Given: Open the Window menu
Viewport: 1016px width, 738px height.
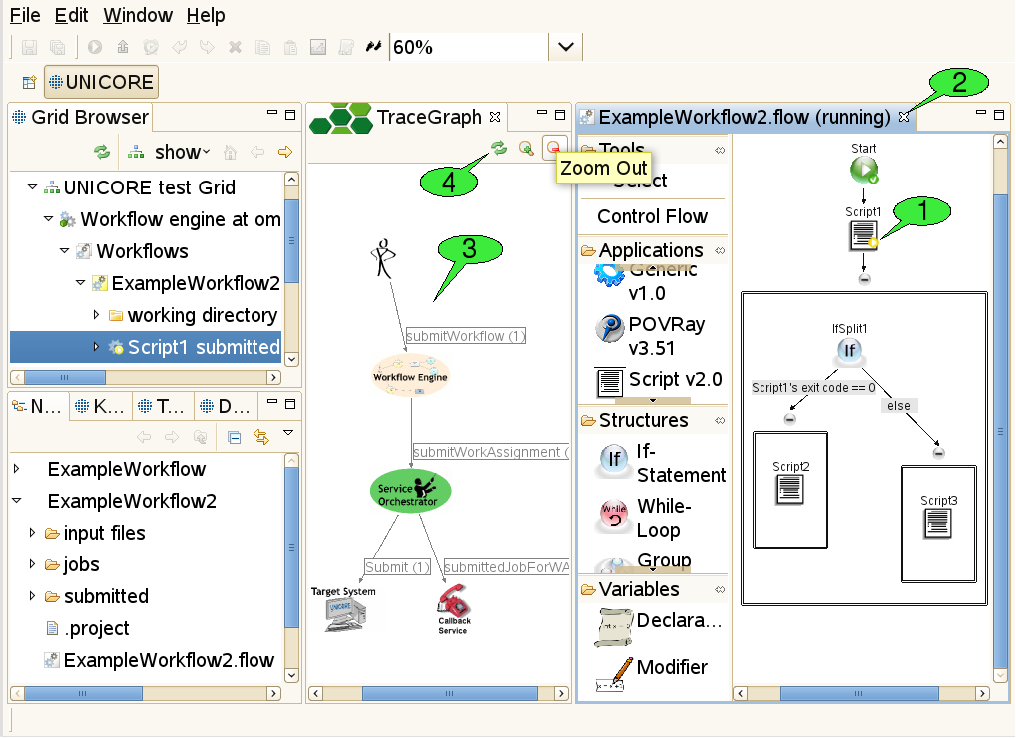Looking at the screenshot, I should [x=138, y=15].
